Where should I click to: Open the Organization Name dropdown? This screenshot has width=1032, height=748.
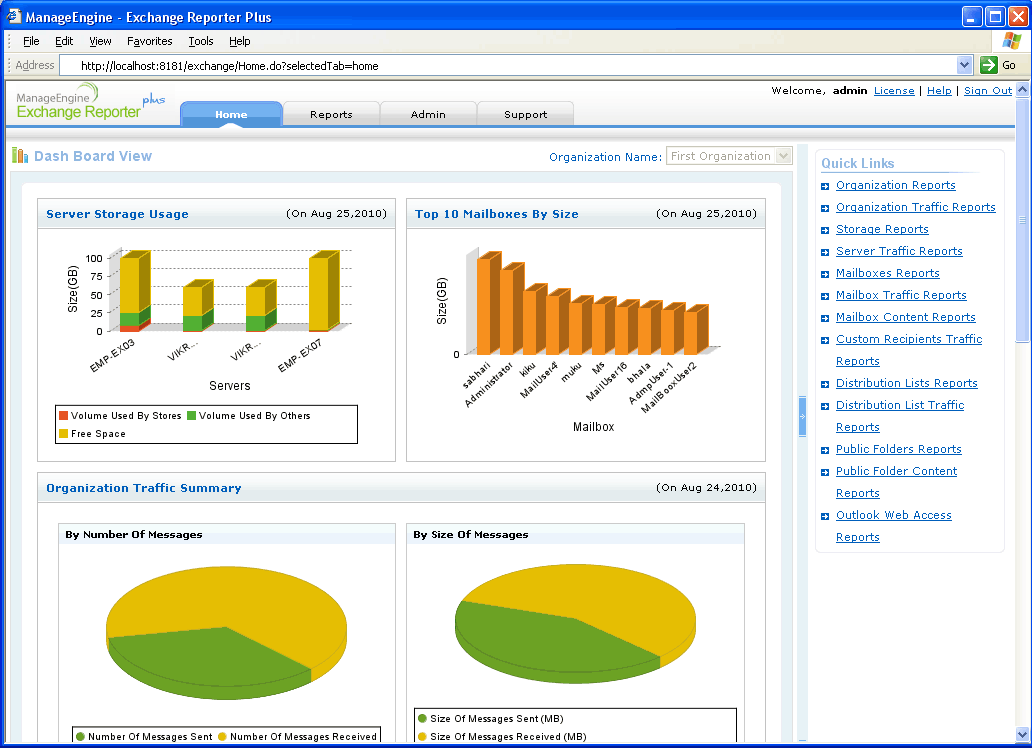(x=729, y=156)
